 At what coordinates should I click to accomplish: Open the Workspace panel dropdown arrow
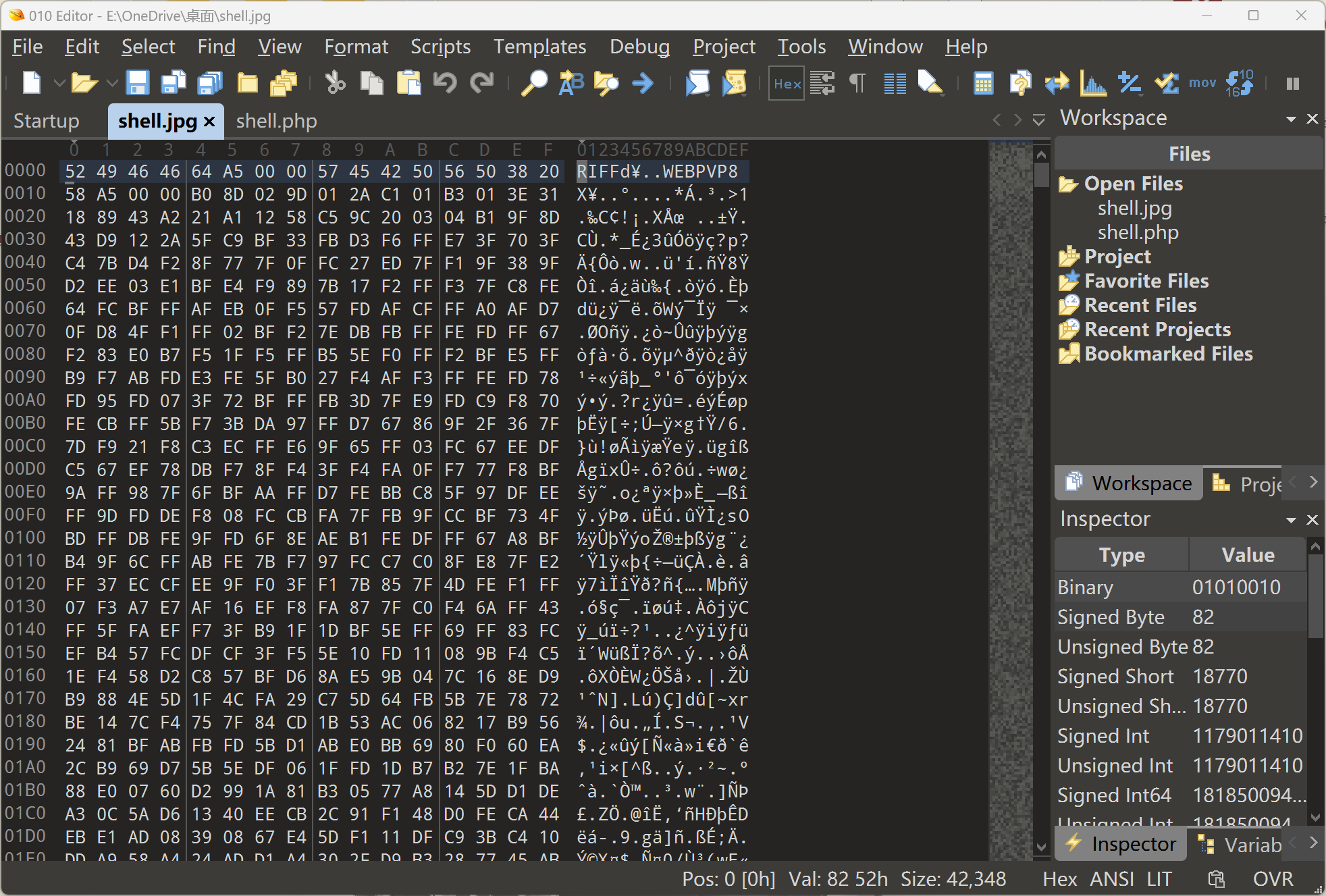tap(1291, 119)
